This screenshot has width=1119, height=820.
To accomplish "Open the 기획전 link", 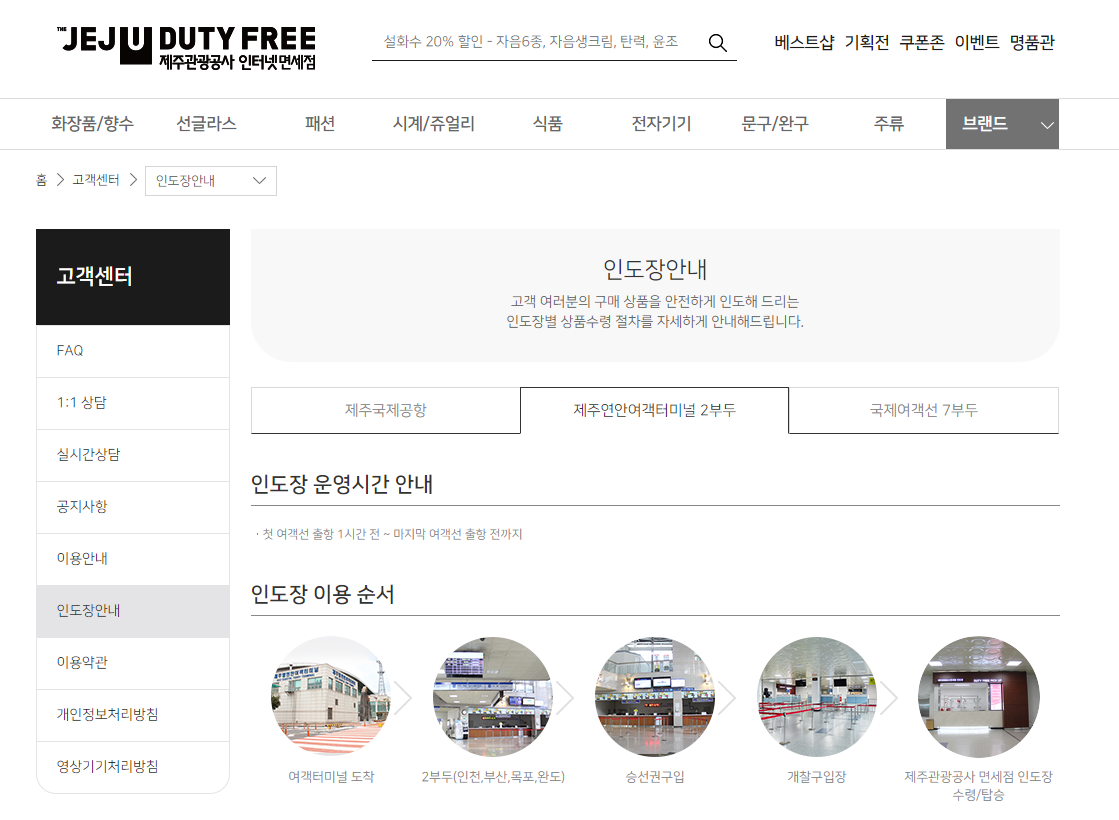I will 866,43.
